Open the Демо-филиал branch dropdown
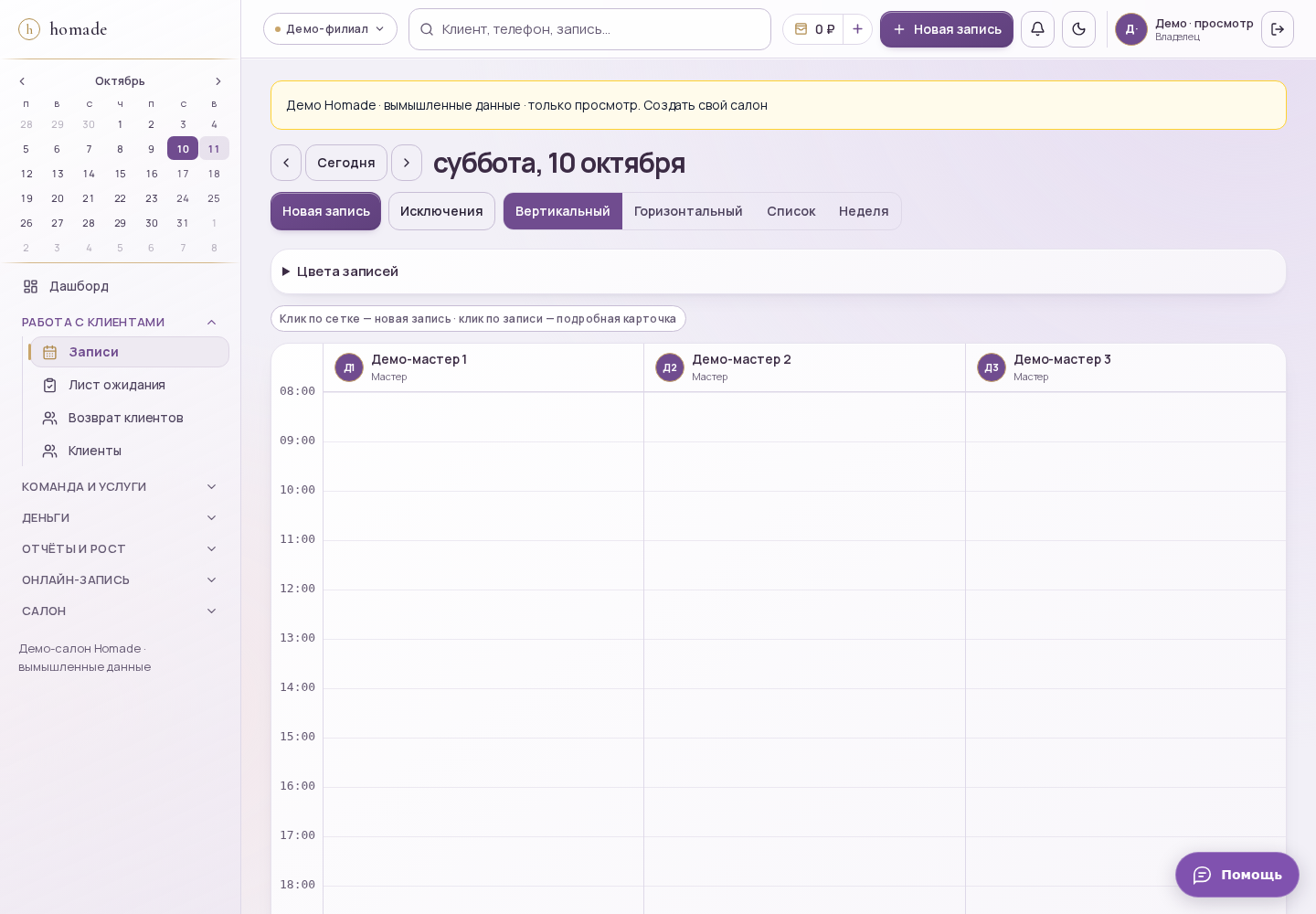 click(x=330, y=29)
